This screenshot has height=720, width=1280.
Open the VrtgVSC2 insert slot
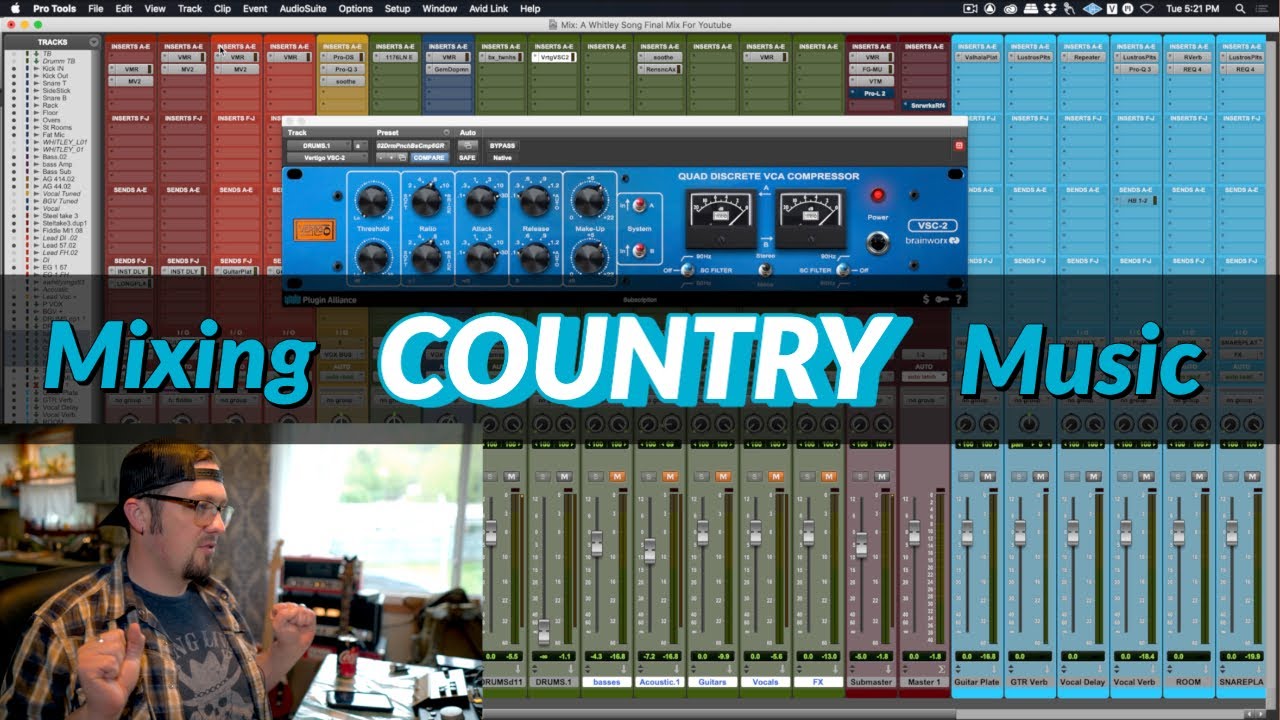(x=554, y=57)
